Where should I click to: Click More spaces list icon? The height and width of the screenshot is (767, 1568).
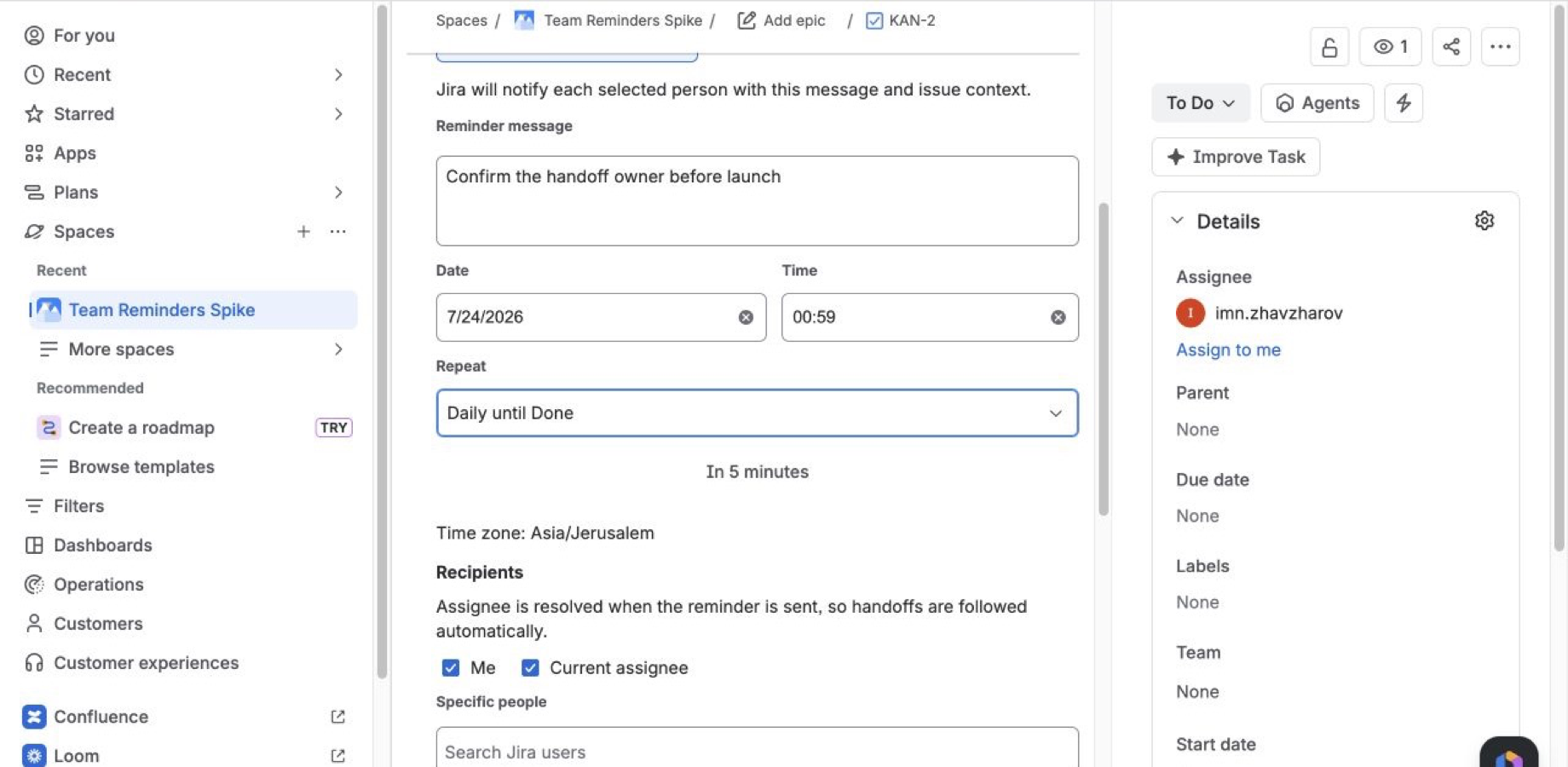click(49, 349)
